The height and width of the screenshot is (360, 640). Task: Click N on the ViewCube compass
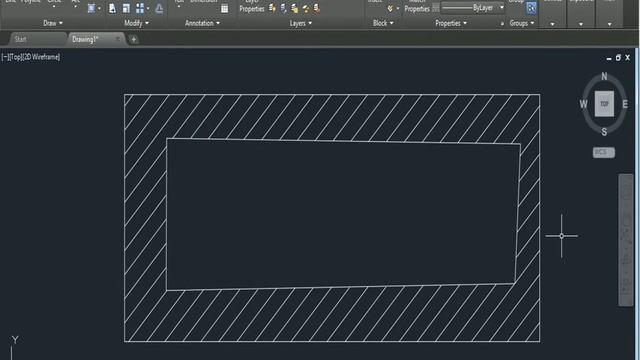point(604,76)
